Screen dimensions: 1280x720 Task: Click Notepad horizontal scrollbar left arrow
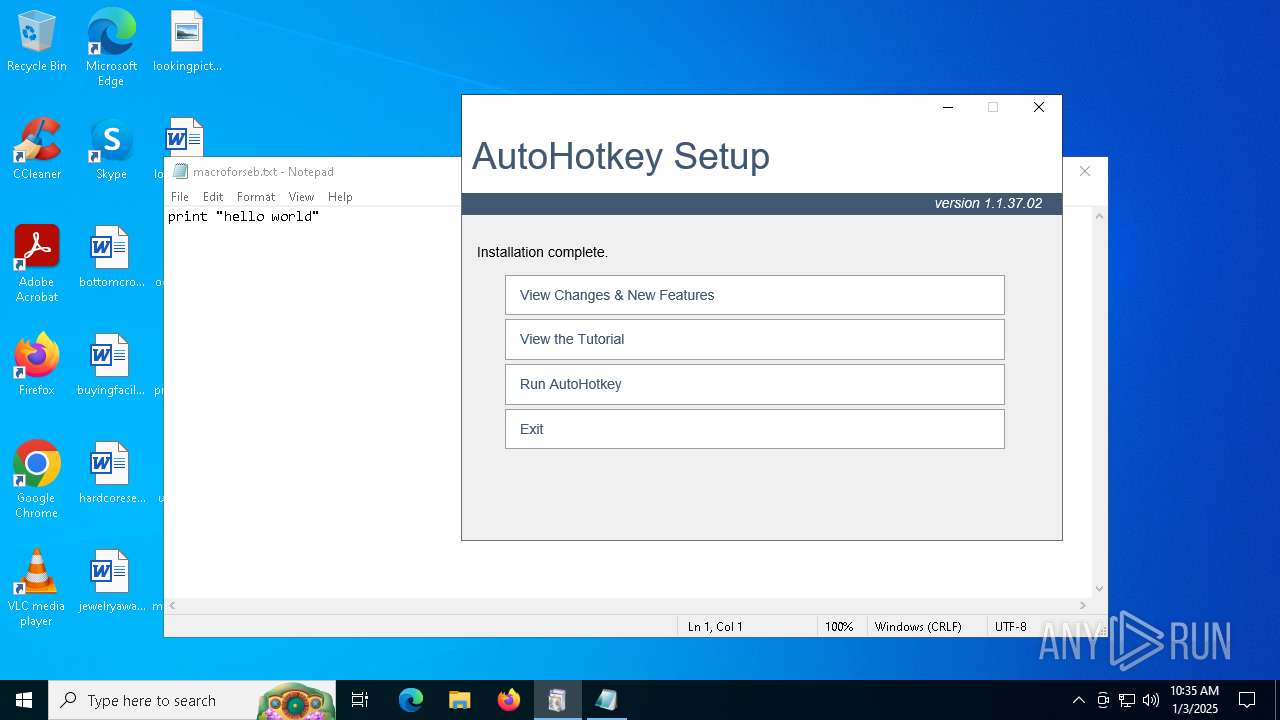(173, 605)
